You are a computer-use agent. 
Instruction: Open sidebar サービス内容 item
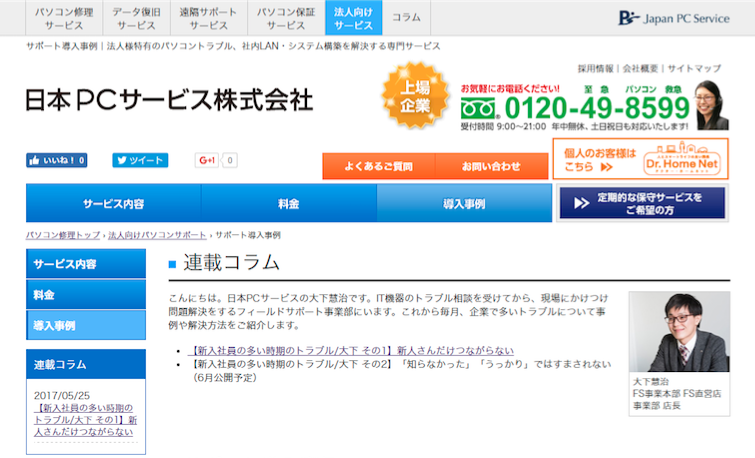point(86,264)
